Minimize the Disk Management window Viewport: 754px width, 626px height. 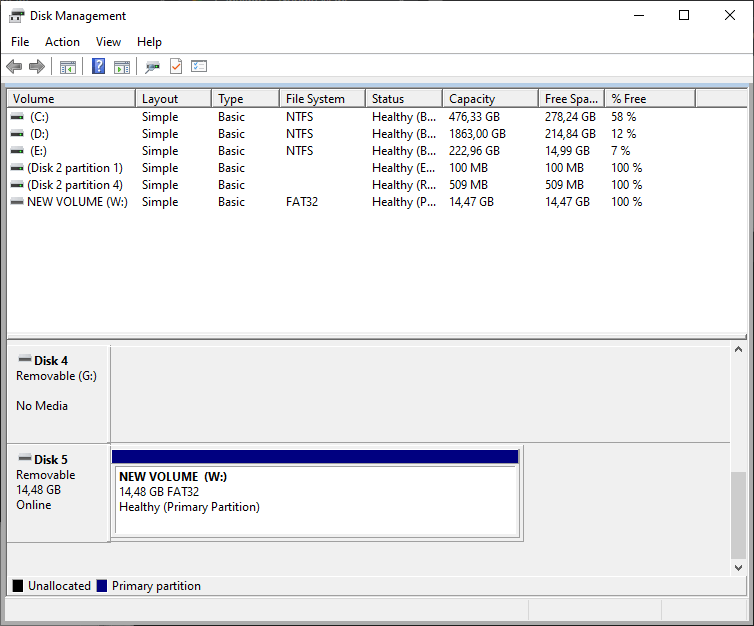coord(639,15)
